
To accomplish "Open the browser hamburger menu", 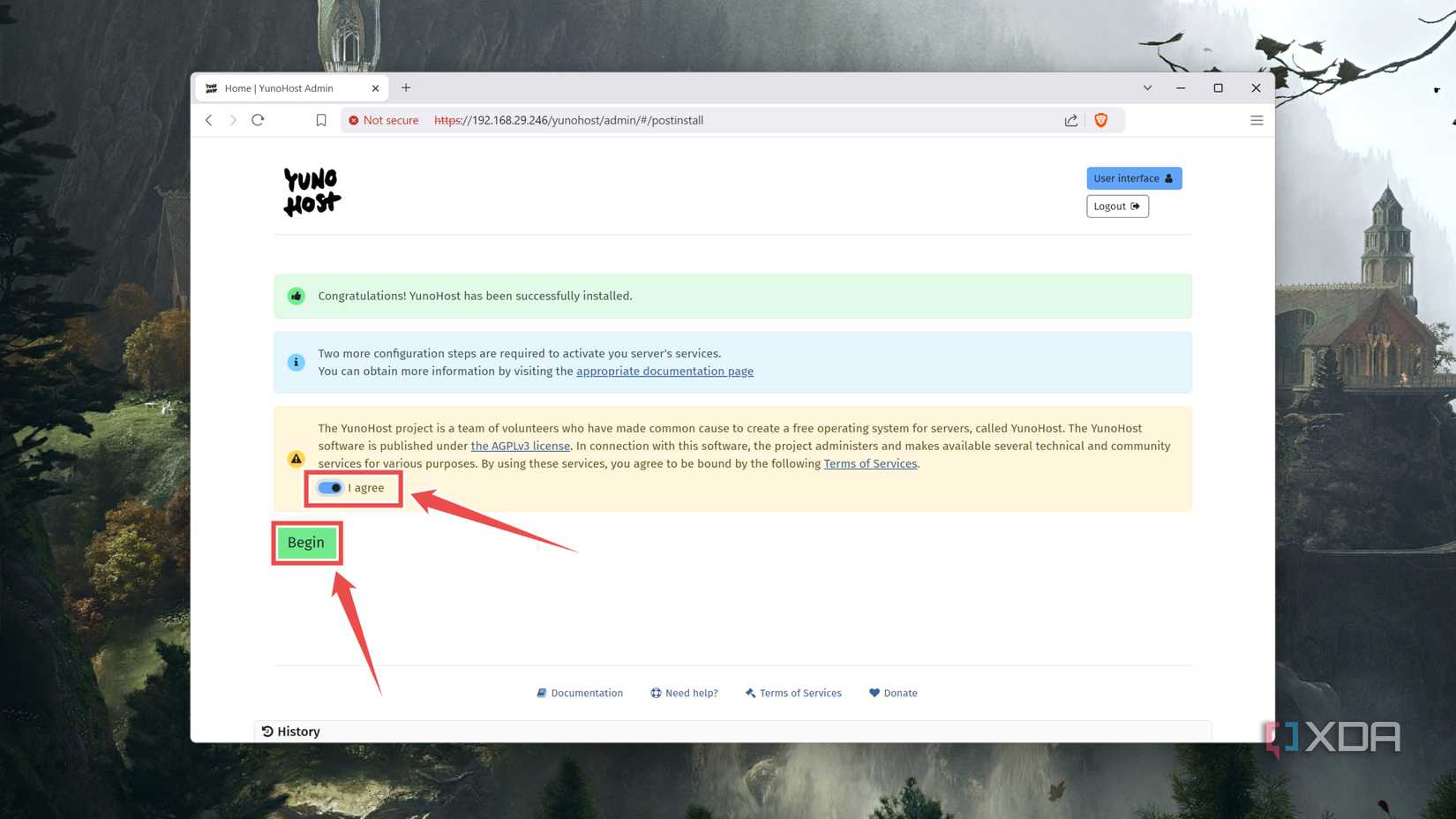I will coord(1257,120).
